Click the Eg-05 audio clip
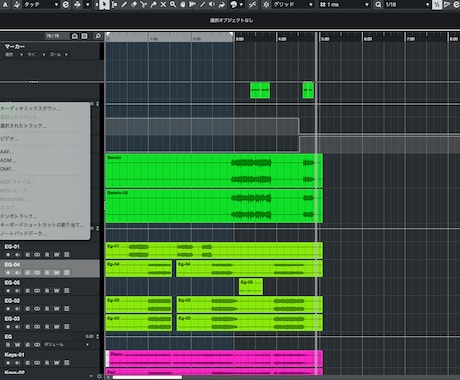This screenshot has width=460, height=380. (x=251, y=287)
